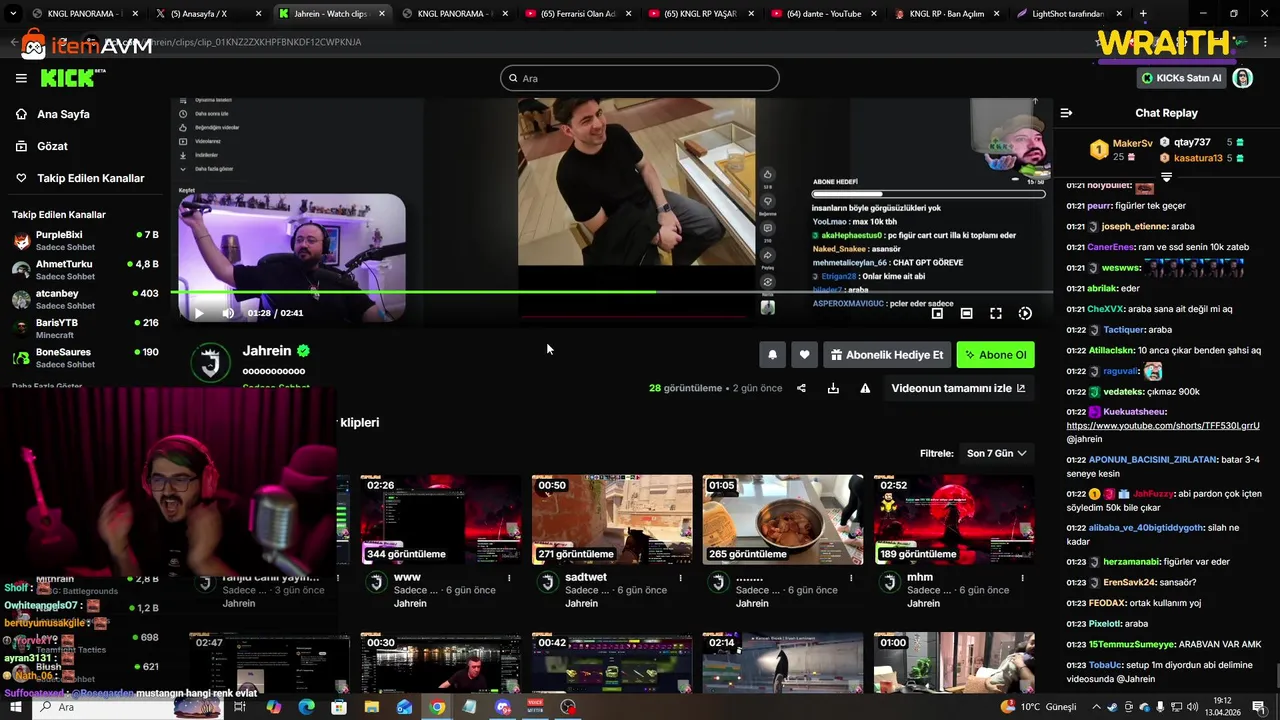The width and height of the screenshot is (1280, 720).
Task: Seek on the green clip progress bar
Action: pyautogui.click(x=612, y=291)
